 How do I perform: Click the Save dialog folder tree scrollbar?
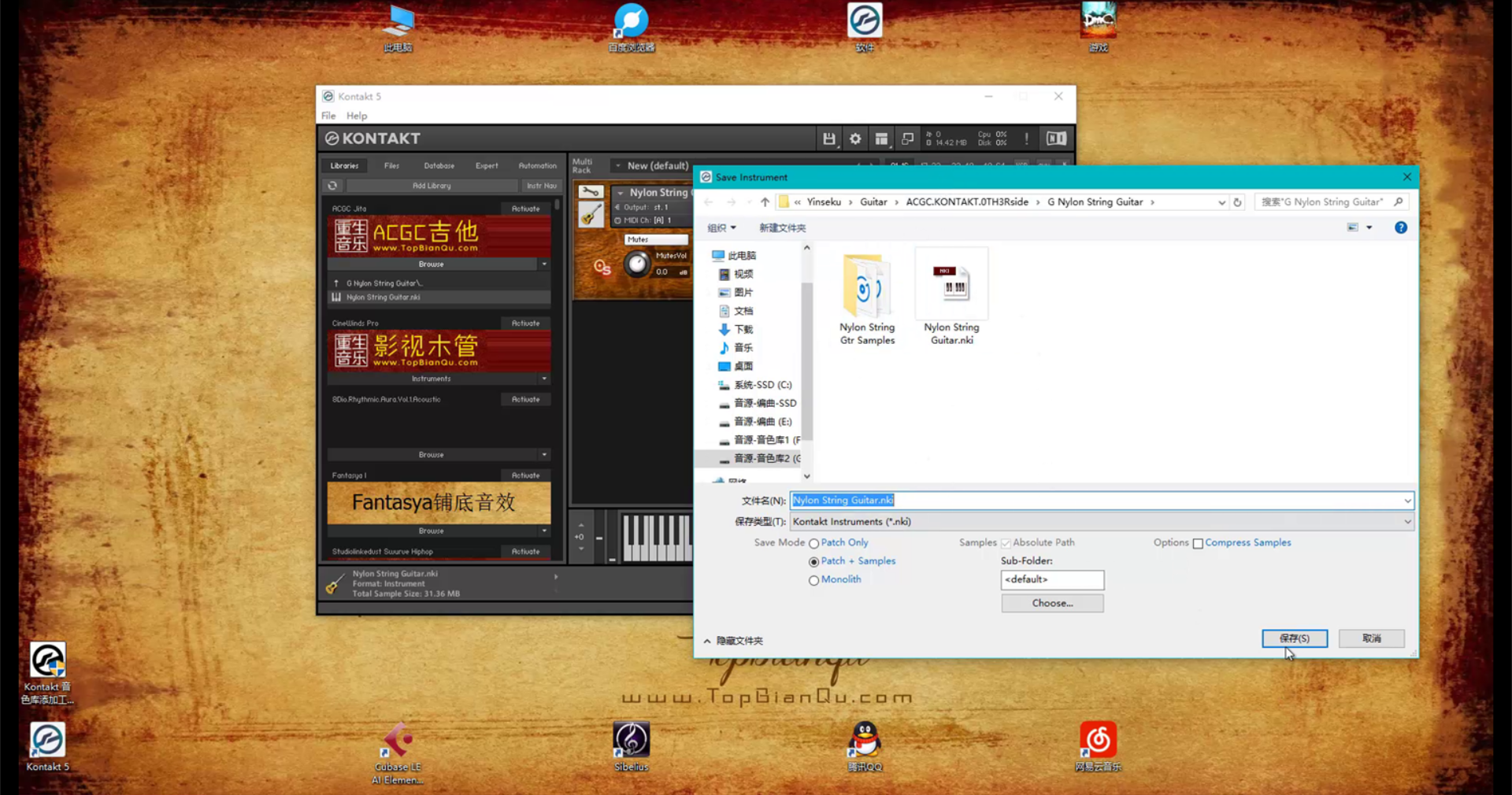tap(806, 363)
